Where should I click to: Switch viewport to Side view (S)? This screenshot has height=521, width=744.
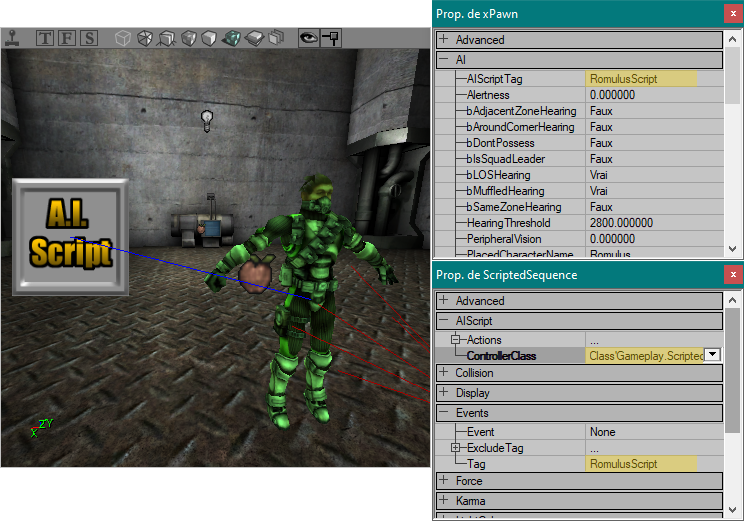pyautogui.click(x=89, y=38)
